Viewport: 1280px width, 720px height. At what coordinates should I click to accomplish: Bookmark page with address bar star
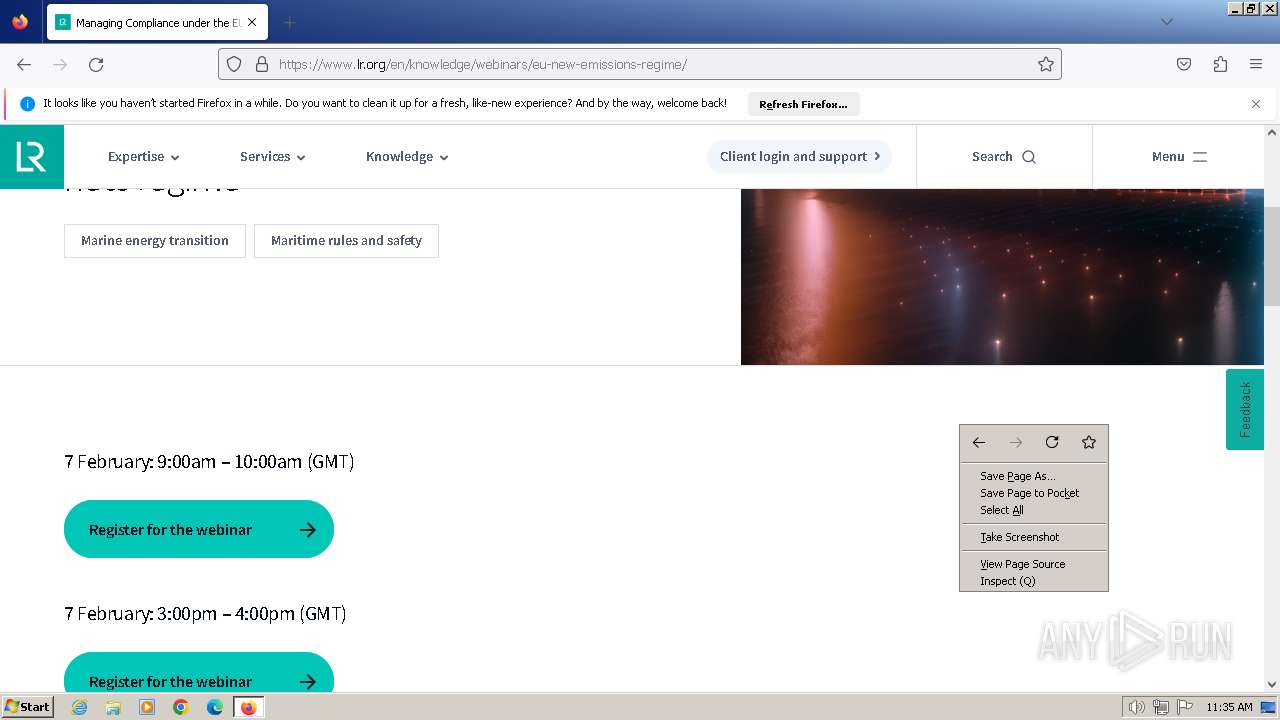pyautogui.click(x=1046, y=64)
